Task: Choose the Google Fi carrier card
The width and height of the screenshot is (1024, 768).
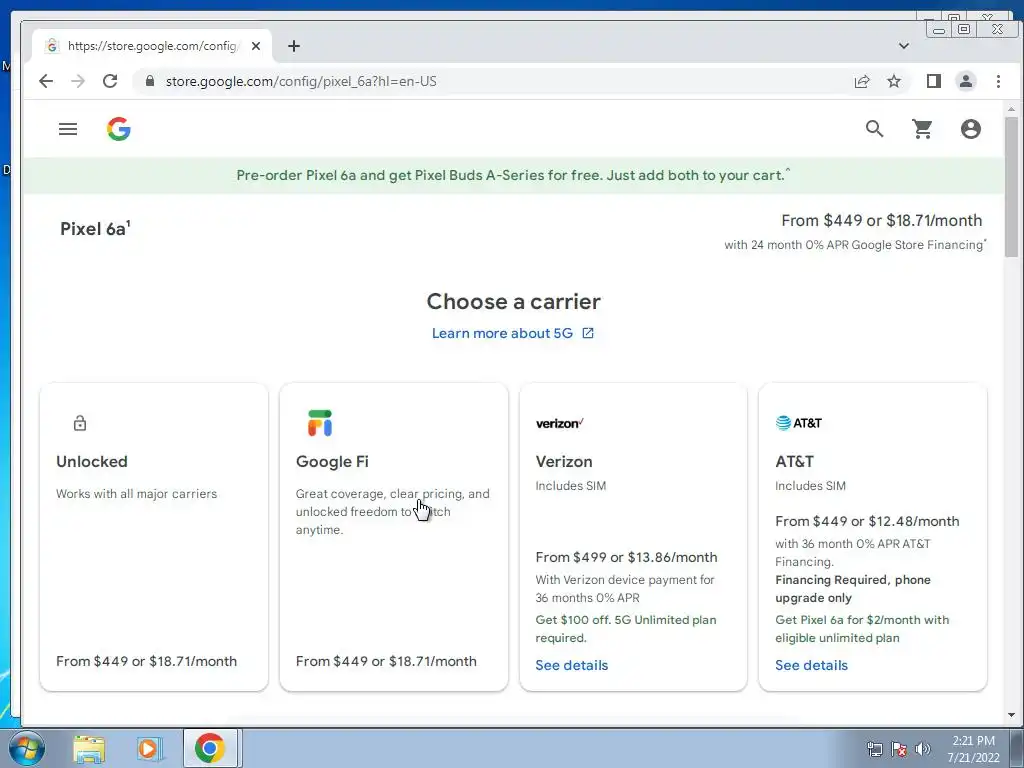Action: point(394,537)
